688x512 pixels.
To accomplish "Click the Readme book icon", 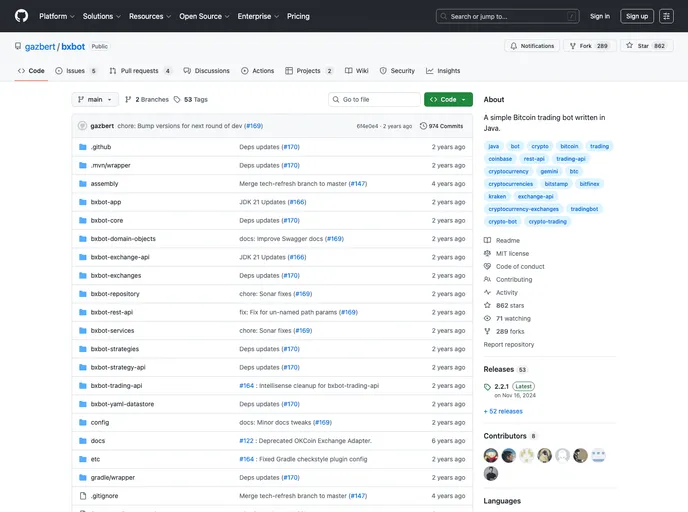I will [487, 240].
